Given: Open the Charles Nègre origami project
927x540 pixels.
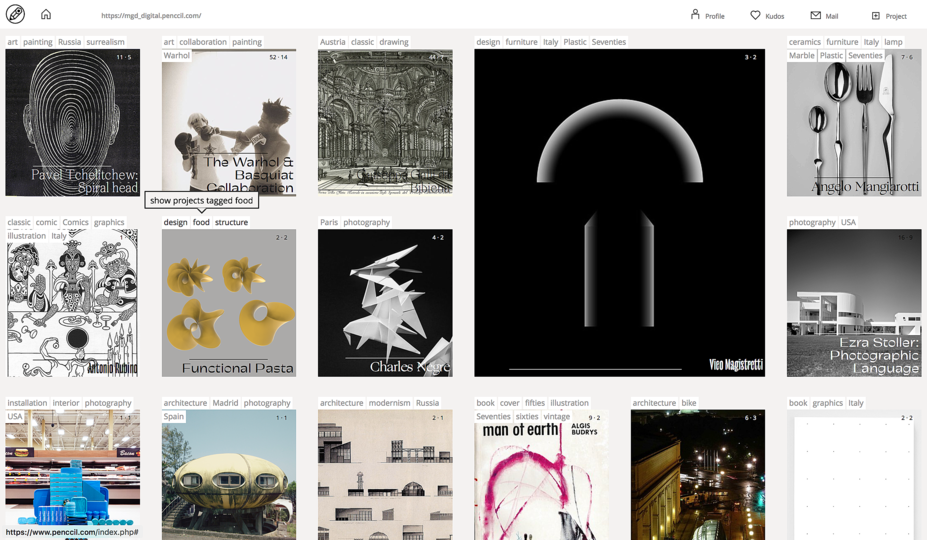Looking at the screenshot, I should point(385,303).
